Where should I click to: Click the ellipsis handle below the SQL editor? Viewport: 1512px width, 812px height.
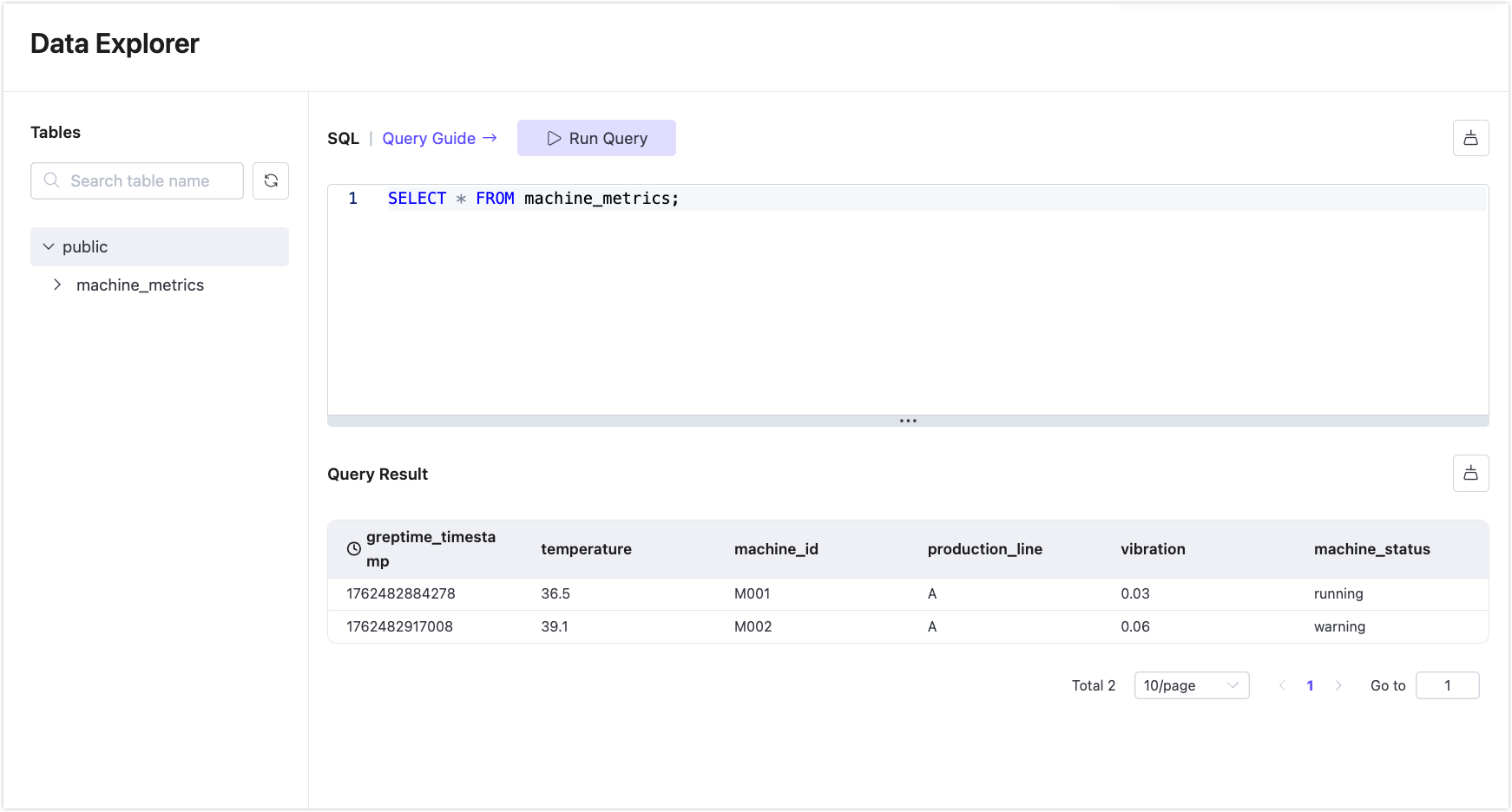pos(908,421)
